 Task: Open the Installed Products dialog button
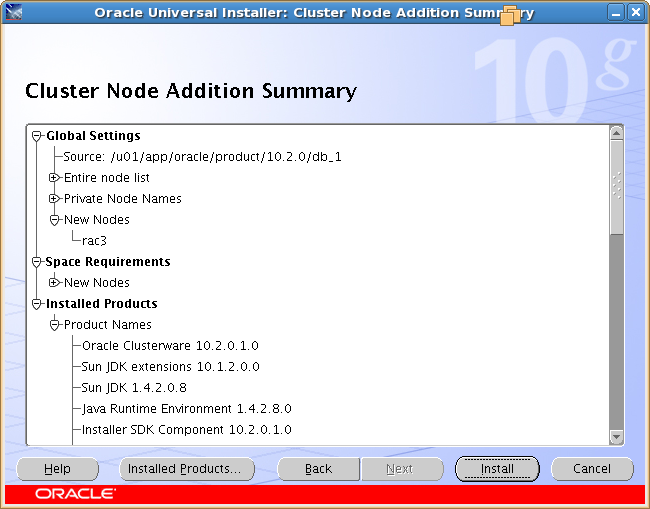click(187, 469)
